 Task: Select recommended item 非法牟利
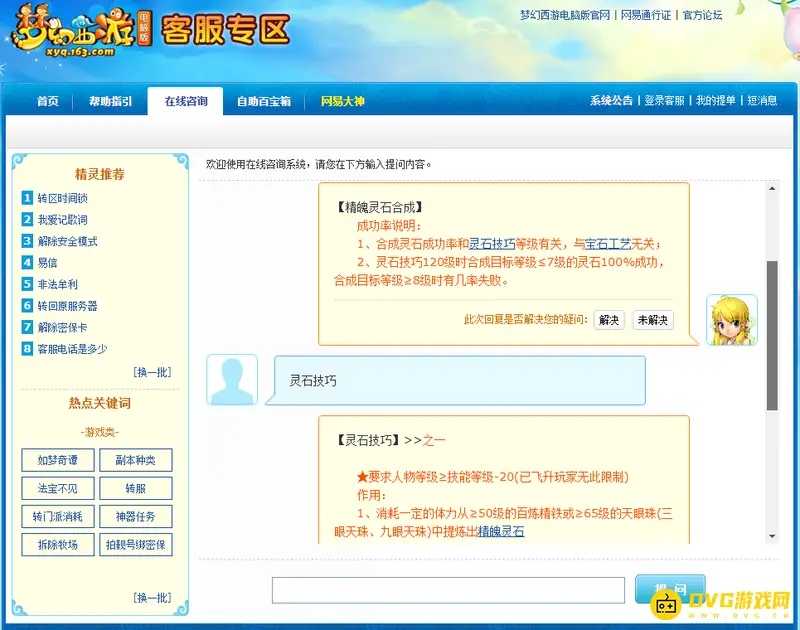57,284
